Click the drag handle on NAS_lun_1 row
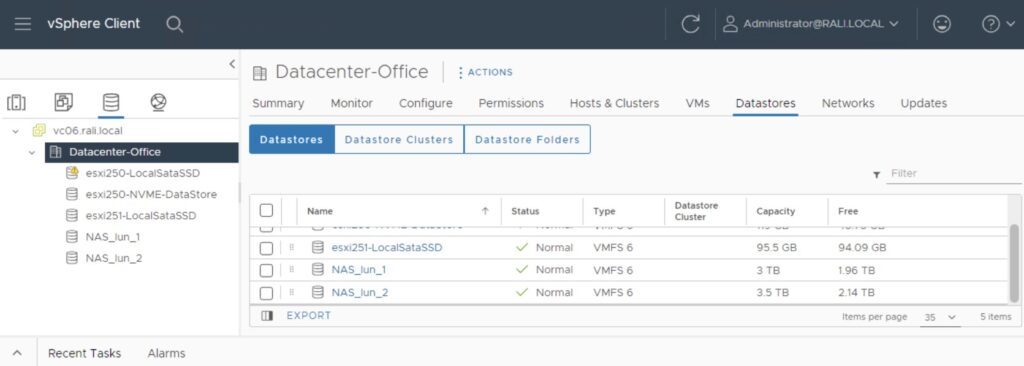This screenshot has height=366, width=1024. [x=291, y=270]
